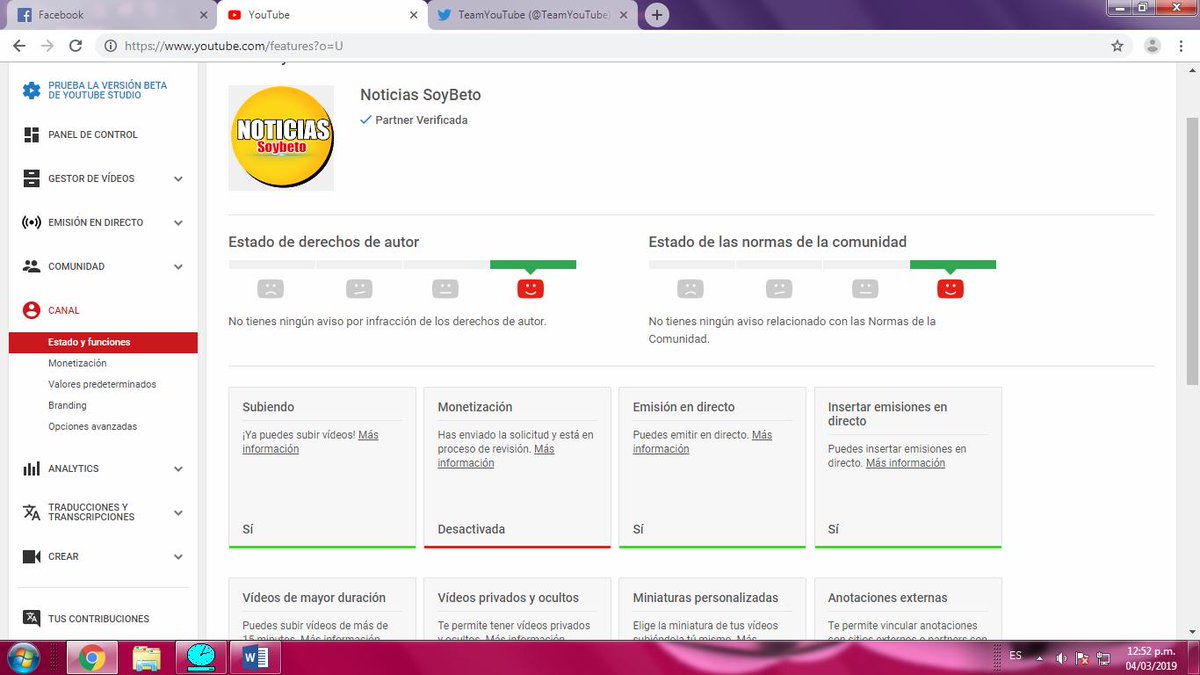Click the browser back arrow

tap(19, 46)
